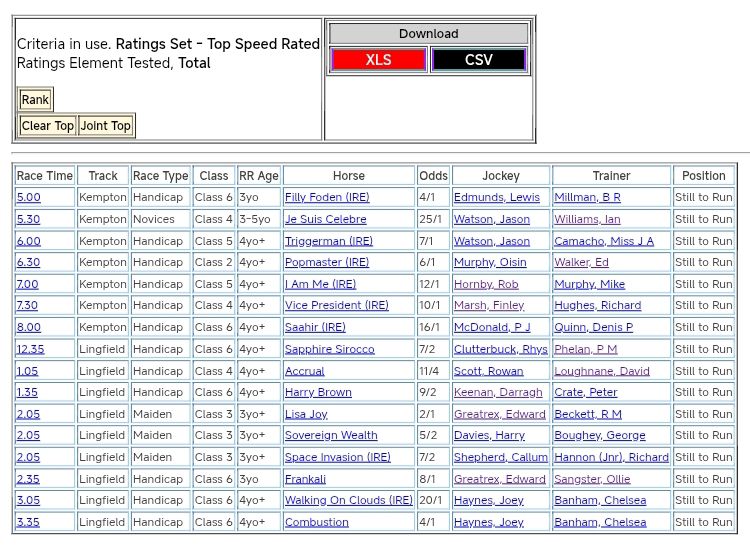
Task: Open horse Sapphire Sirocco link
Action: 330,349
